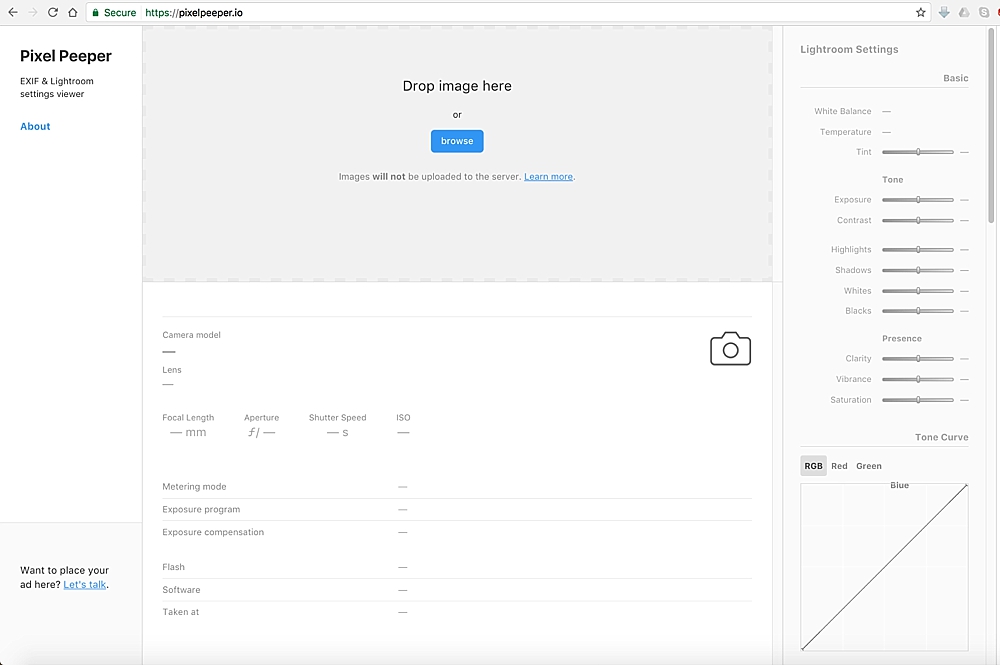
Task: Click the Metering mode row label
Action: pyautogui.click(x=194, y=486)
